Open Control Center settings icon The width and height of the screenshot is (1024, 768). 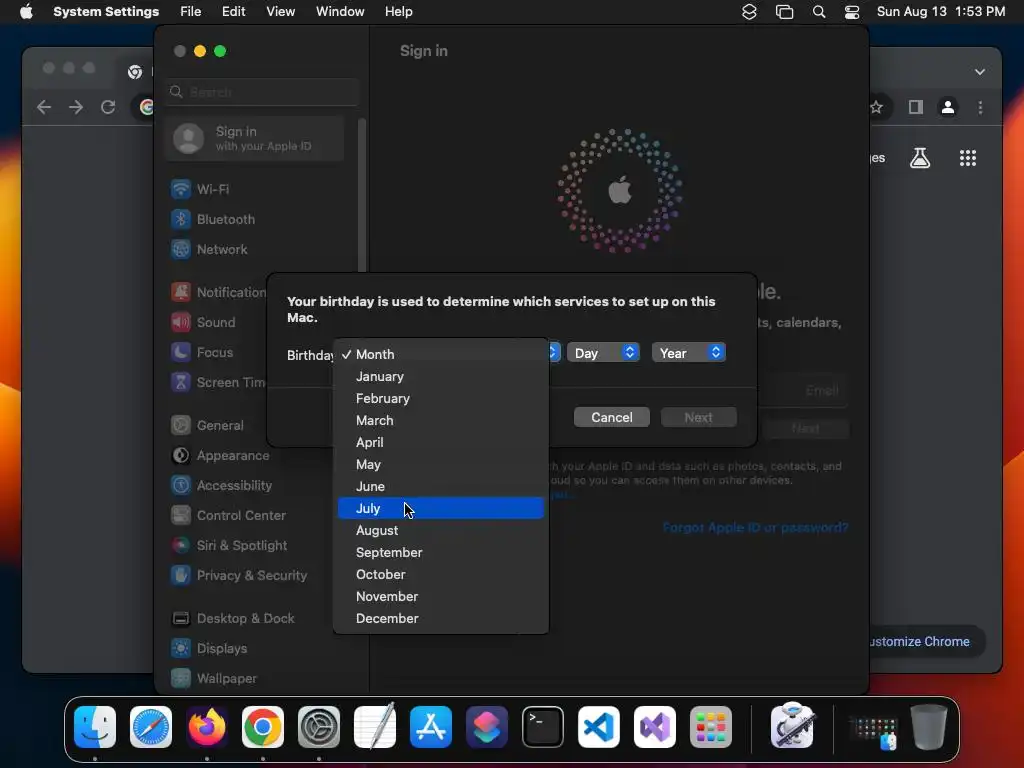pyautogui.click(x=181, y=515)
